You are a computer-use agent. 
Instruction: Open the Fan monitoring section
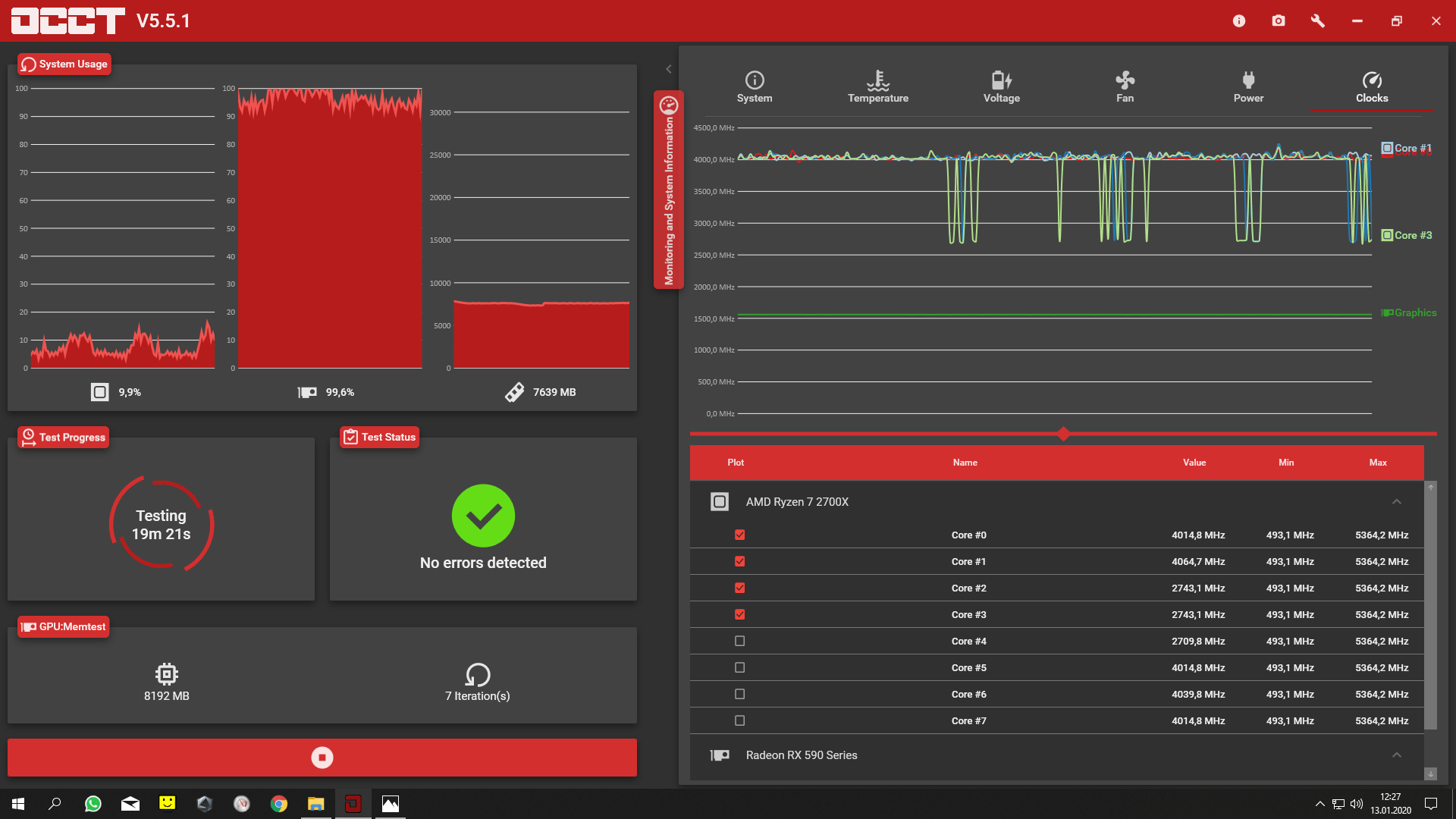pyautogui.click(x=1125, y=86)
